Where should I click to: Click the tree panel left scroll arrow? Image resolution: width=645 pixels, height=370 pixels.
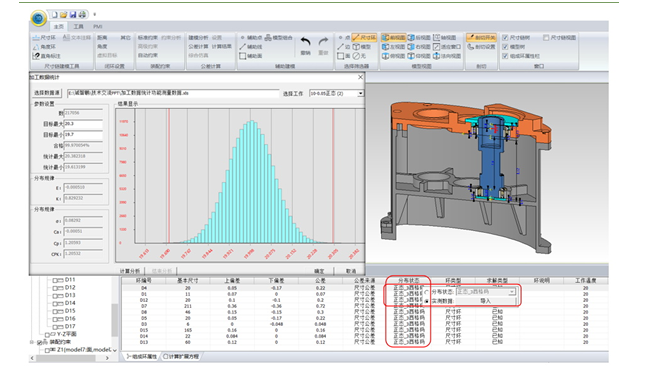click(x=32, y=358)
